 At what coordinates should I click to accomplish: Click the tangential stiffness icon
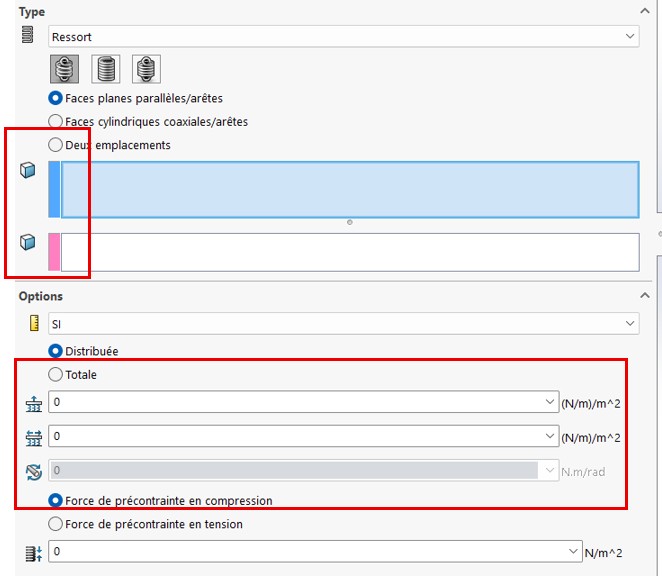click(x=33, y=436)
